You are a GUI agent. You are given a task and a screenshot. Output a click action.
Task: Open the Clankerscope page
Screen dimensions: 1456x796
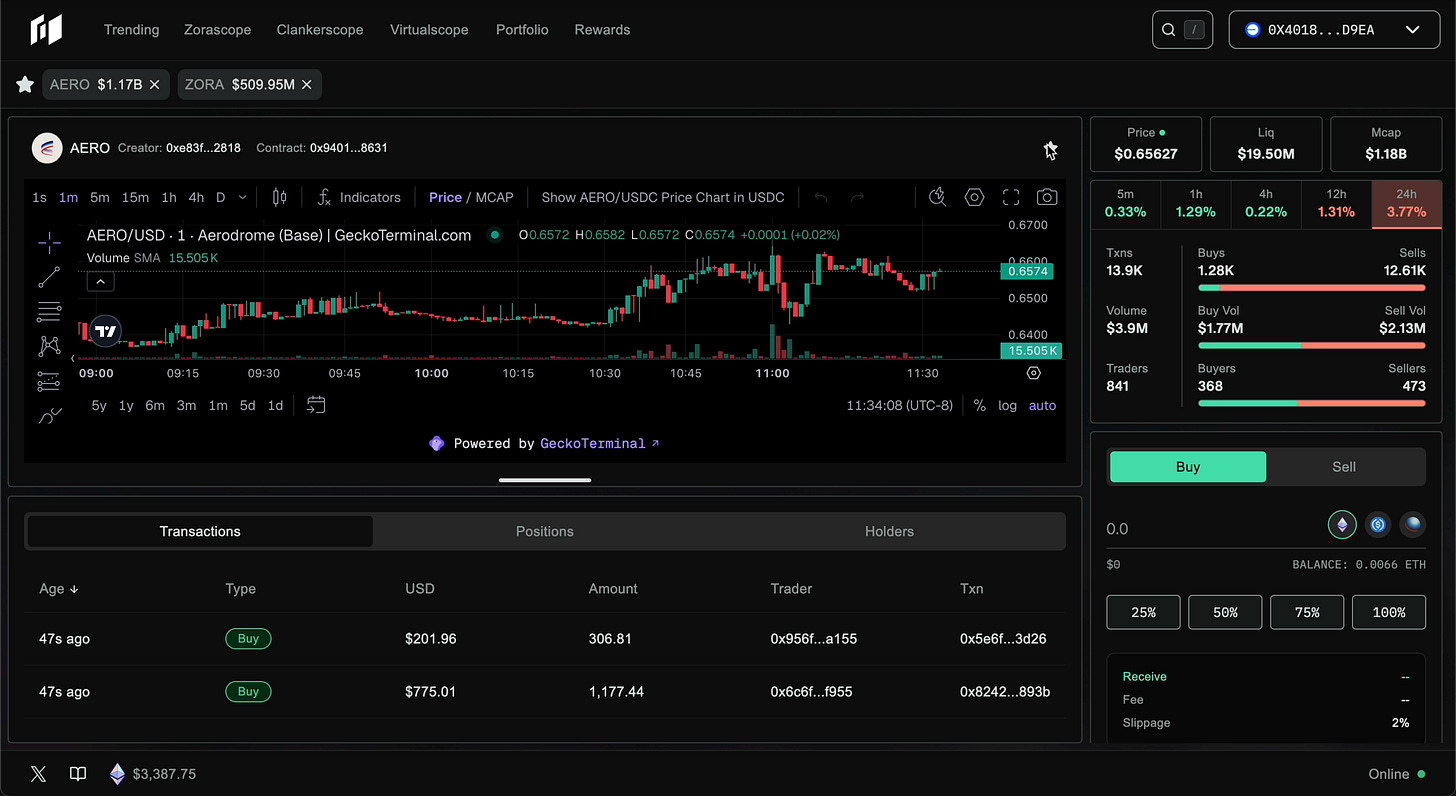coord(320,30)
